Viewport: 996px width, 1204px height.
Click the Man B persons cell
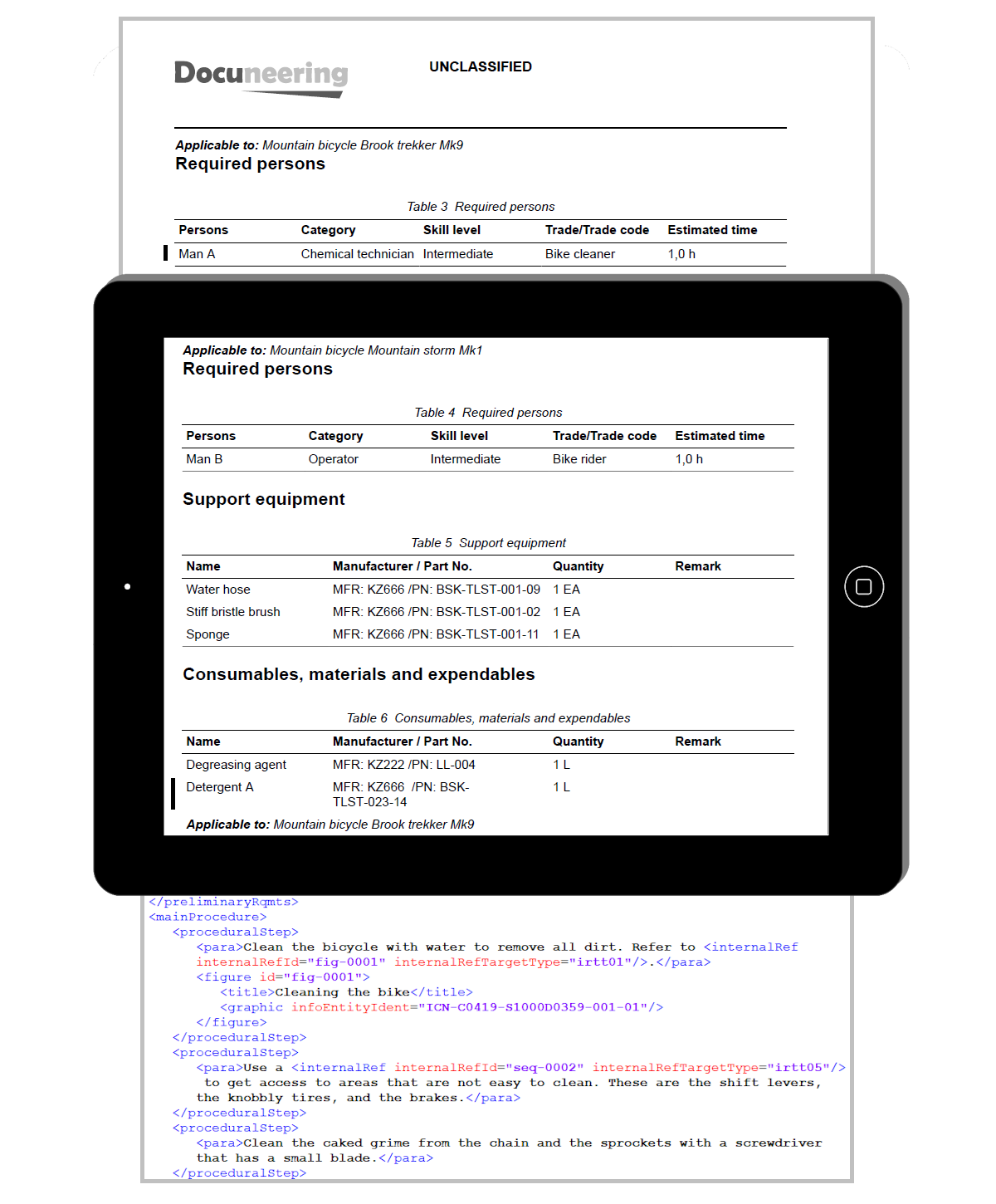tap(204, 459)
